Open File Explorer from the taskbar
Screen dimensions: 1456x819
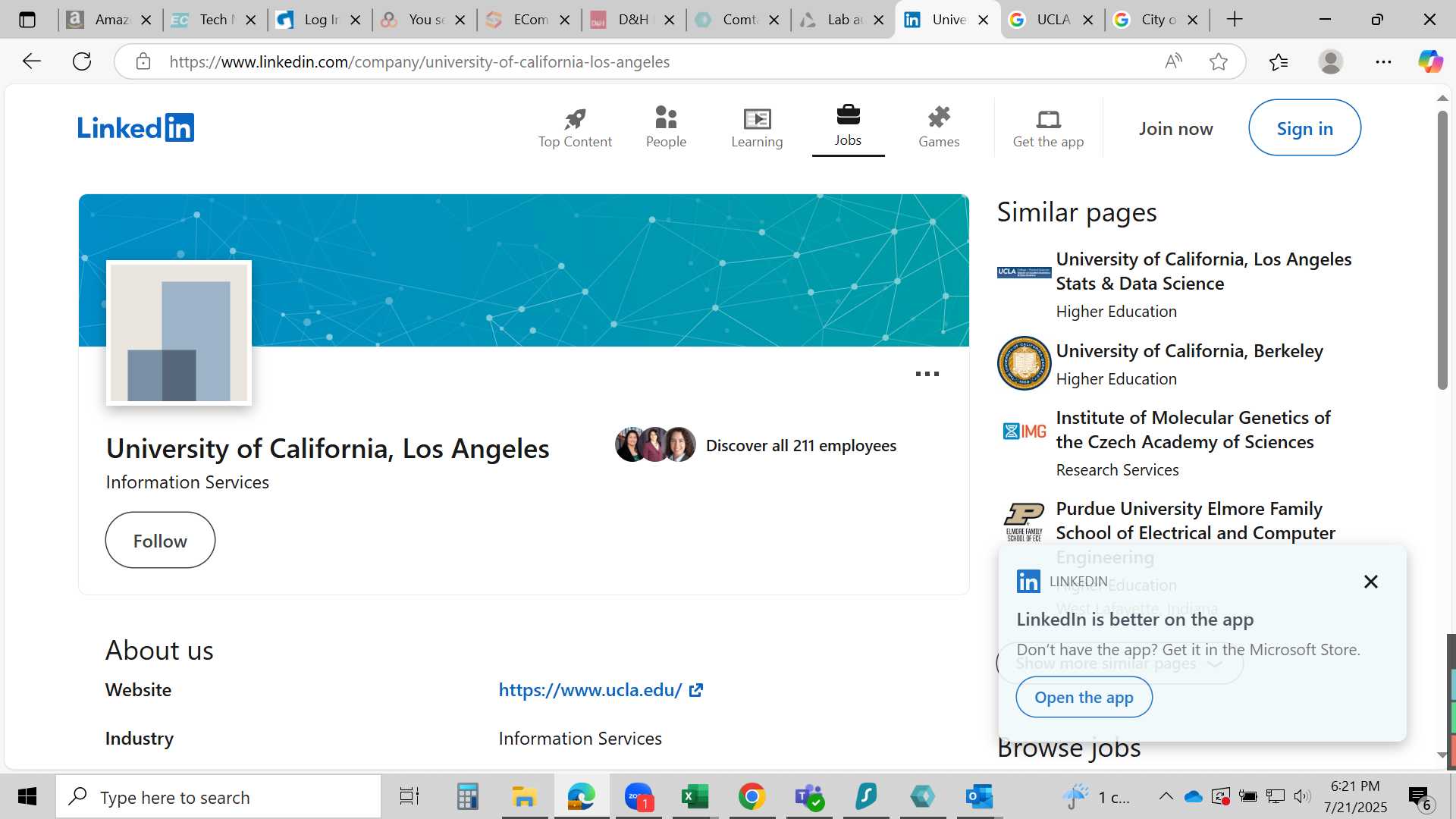coord(524,796)
